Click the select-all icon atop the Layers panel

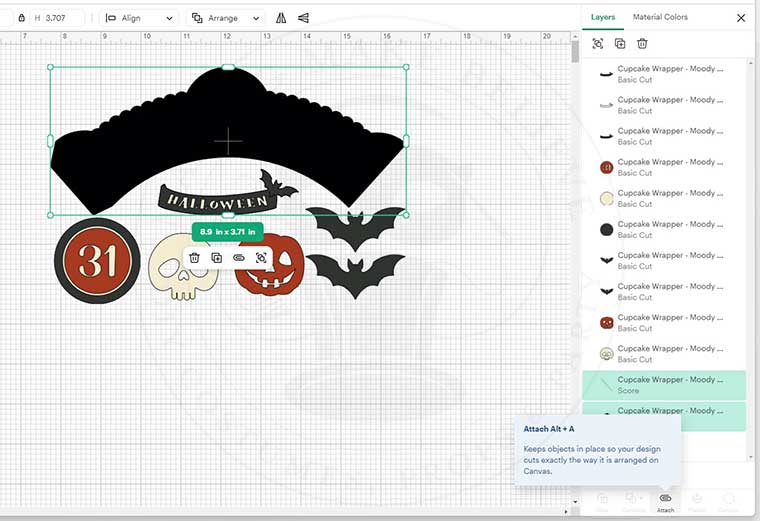click(598, 44)
